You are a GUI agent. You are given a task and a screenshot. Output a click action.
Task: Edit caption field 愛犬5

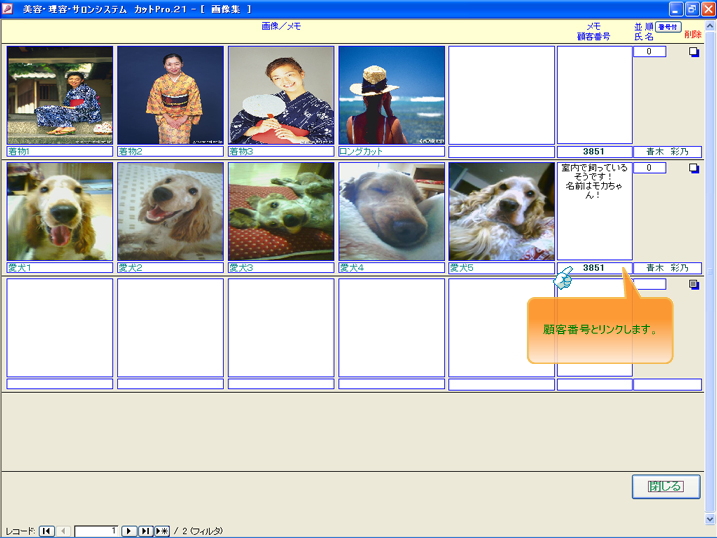(502, 267)
